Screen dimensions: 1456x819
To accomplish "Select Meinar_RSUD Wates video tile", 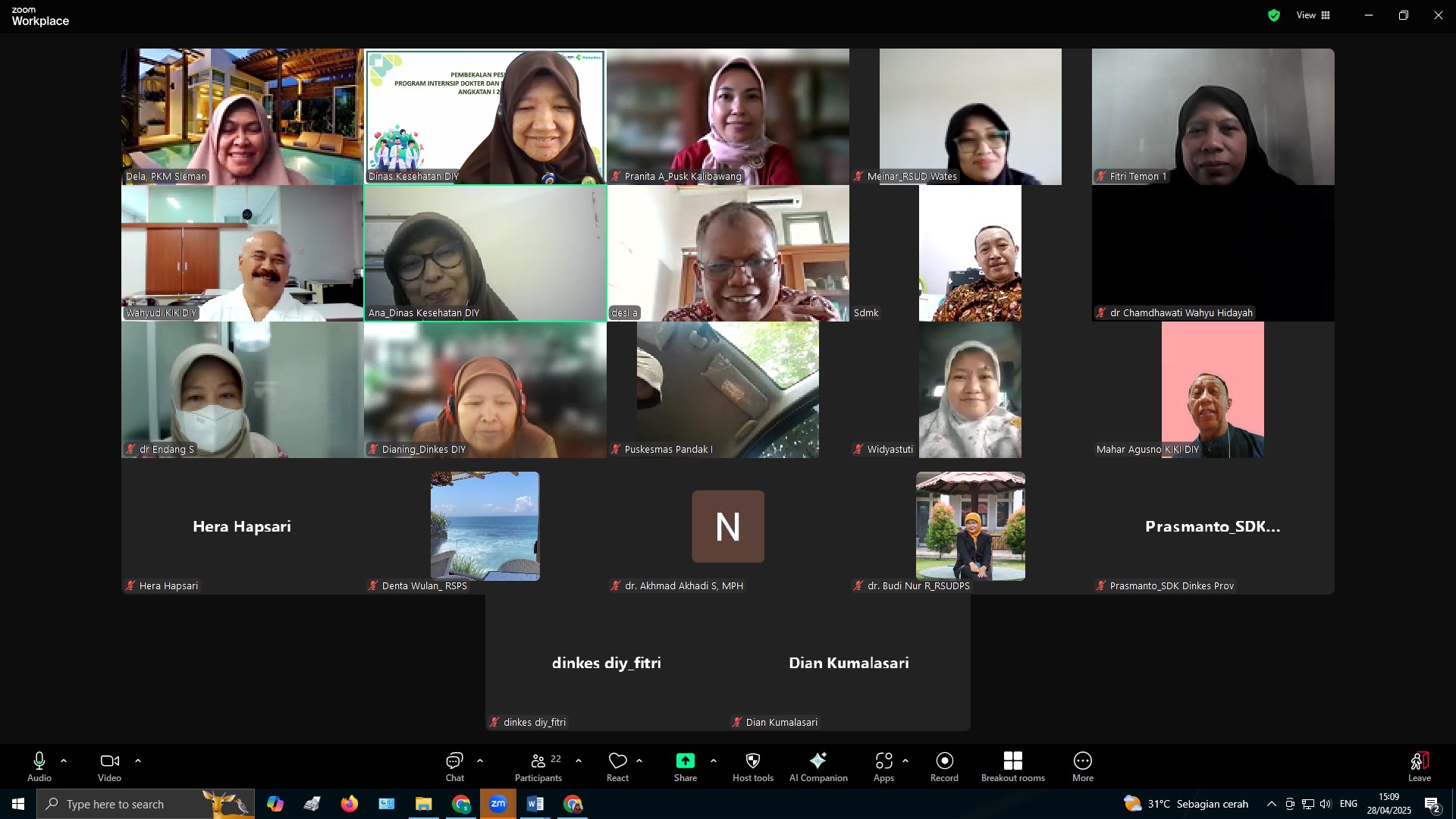I will (971, 117).
